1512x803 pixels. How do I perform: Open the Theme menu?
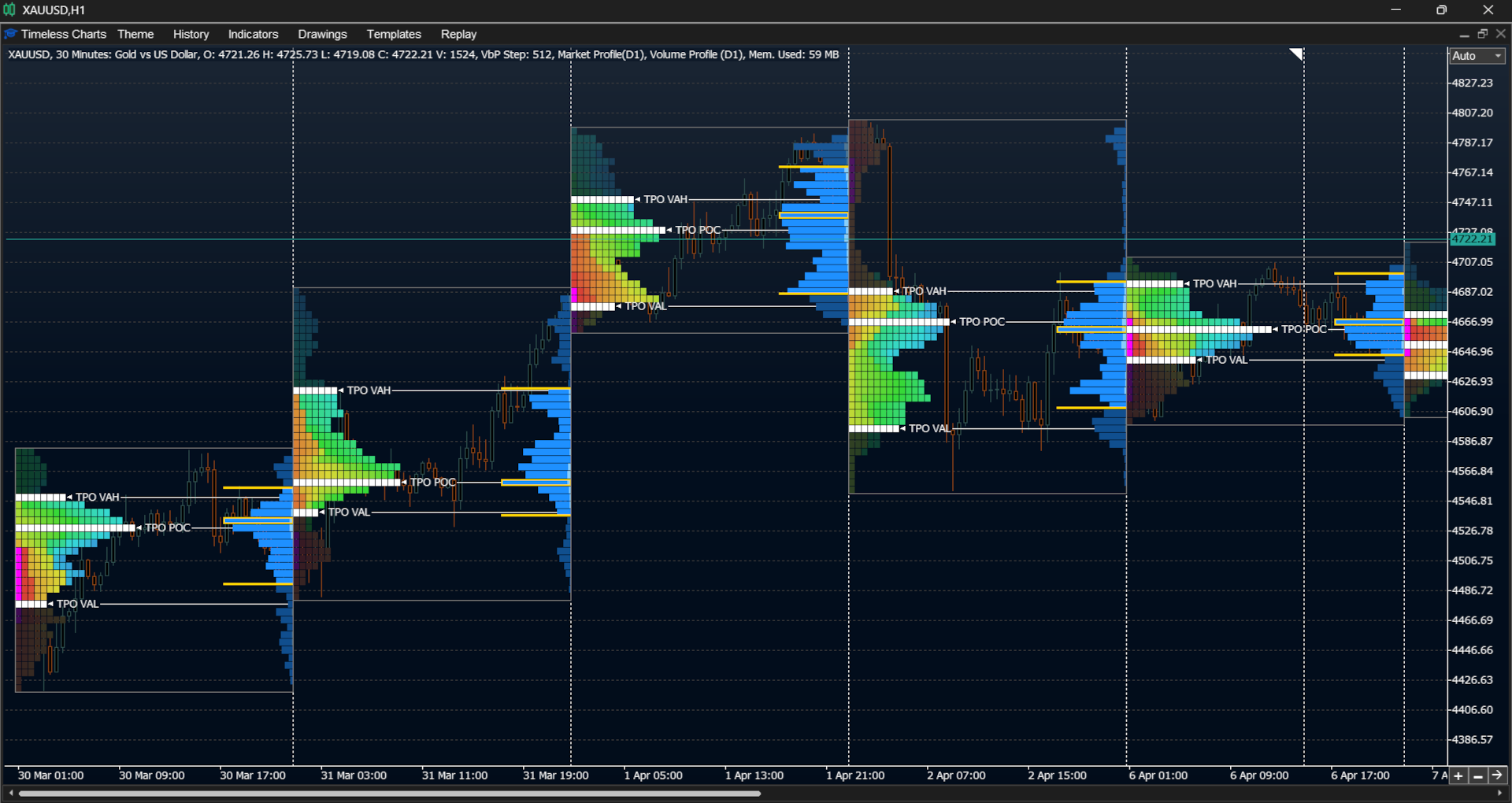pyautogui.click(x=135, y=35)
